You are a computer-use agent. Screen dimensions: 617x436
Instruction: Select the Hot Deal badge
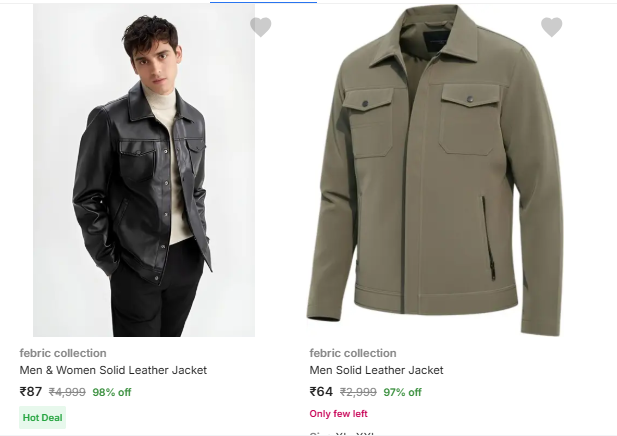[43, 417]
